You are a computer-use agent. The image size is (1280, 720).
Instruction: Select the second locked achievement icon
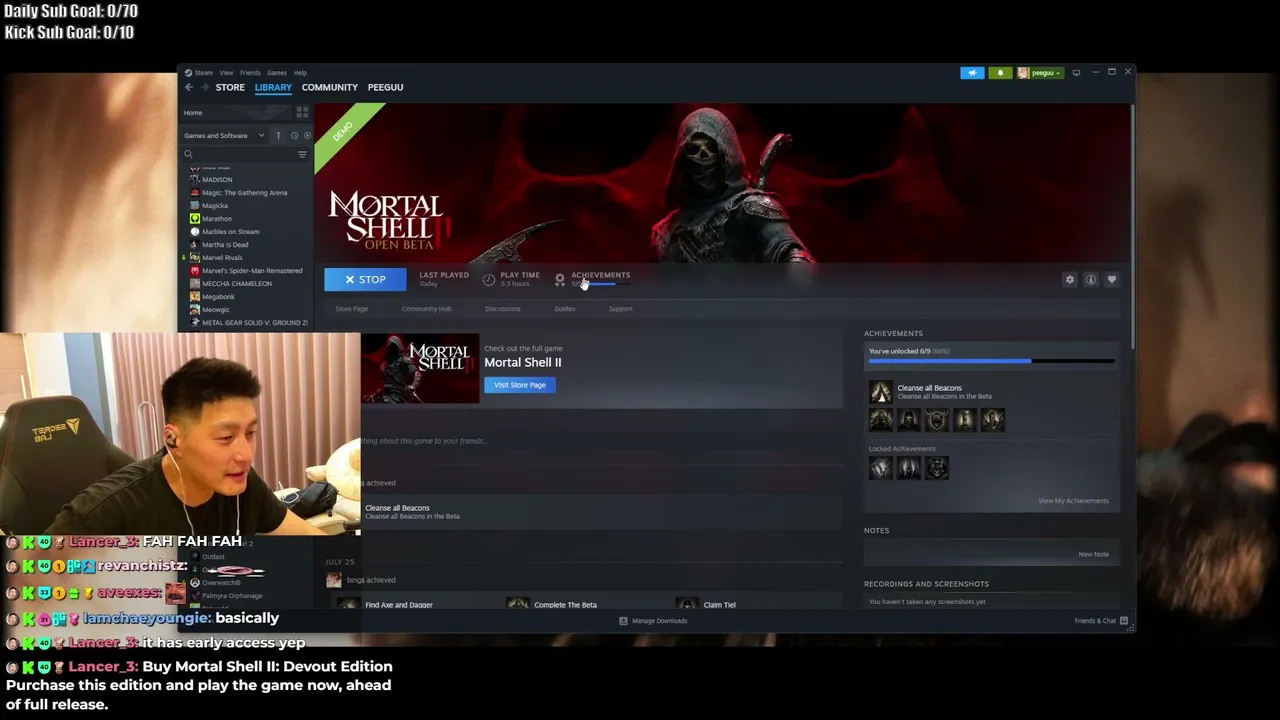point(908,468)
